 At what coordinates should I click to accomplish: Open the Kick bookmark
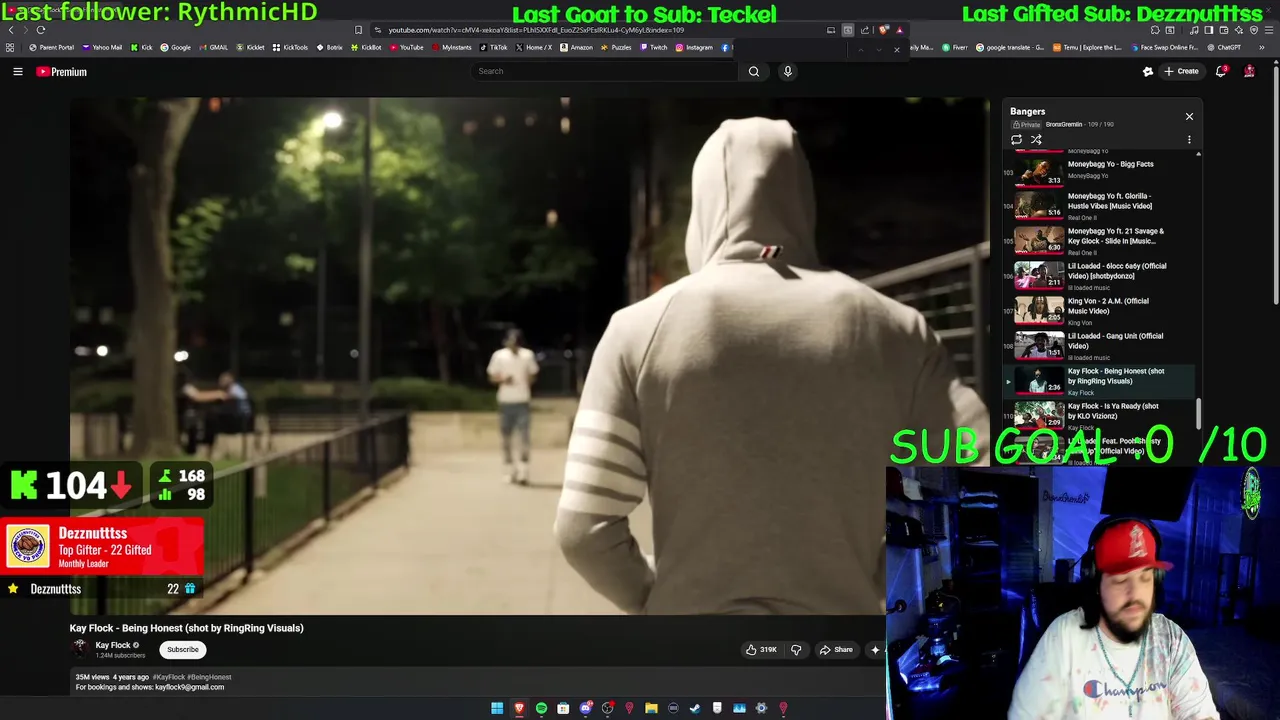pyautogui.click(x=141, y=47)
